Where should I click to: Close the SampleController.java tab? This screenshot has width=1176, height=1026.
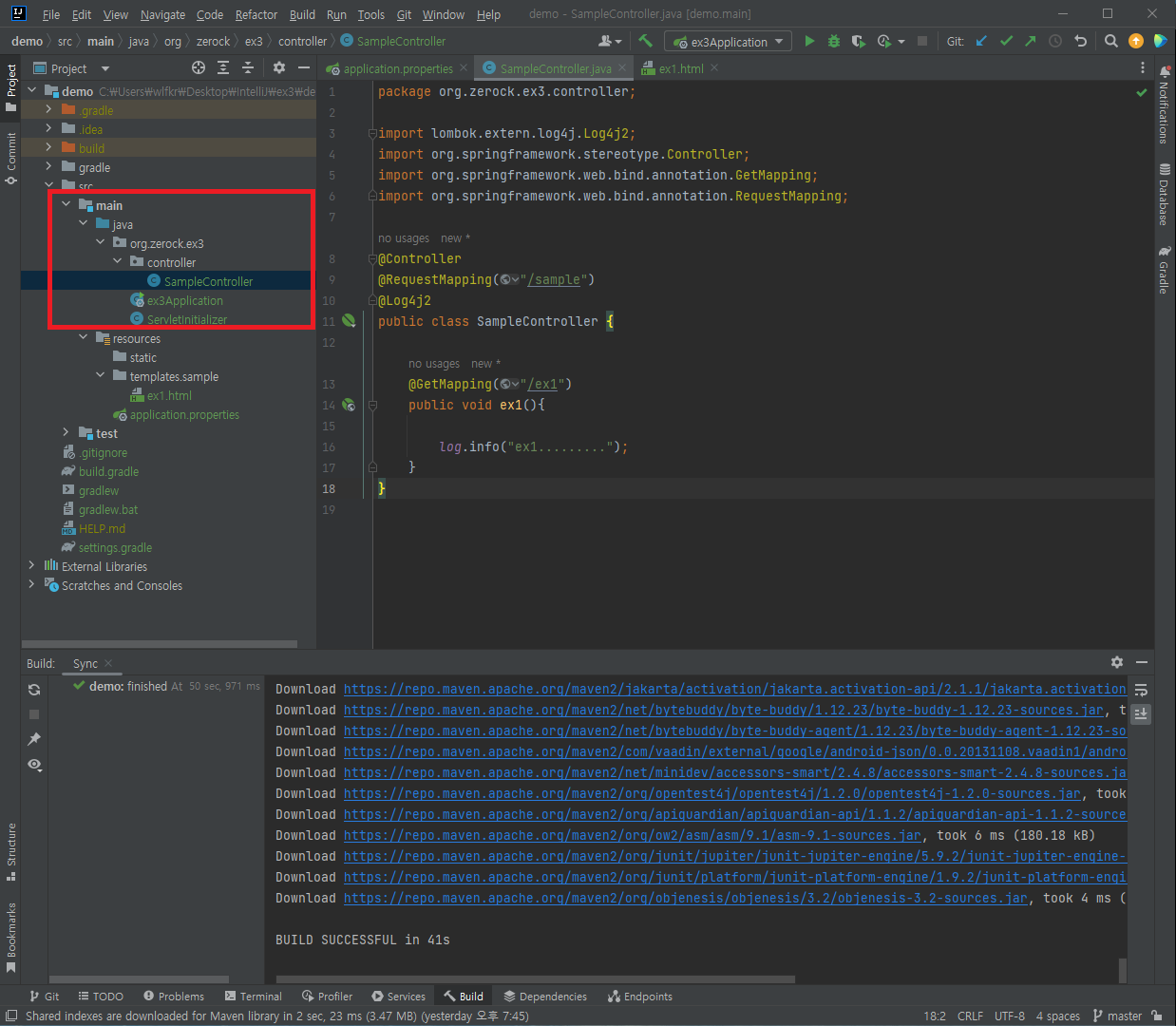point(622,68)
